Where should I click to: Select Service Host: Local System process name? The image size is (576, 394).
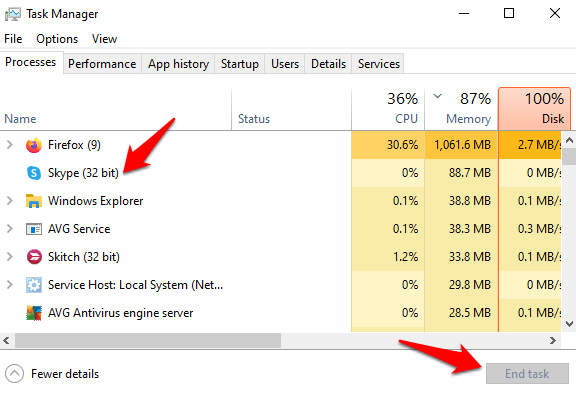[x=136, y=285]
